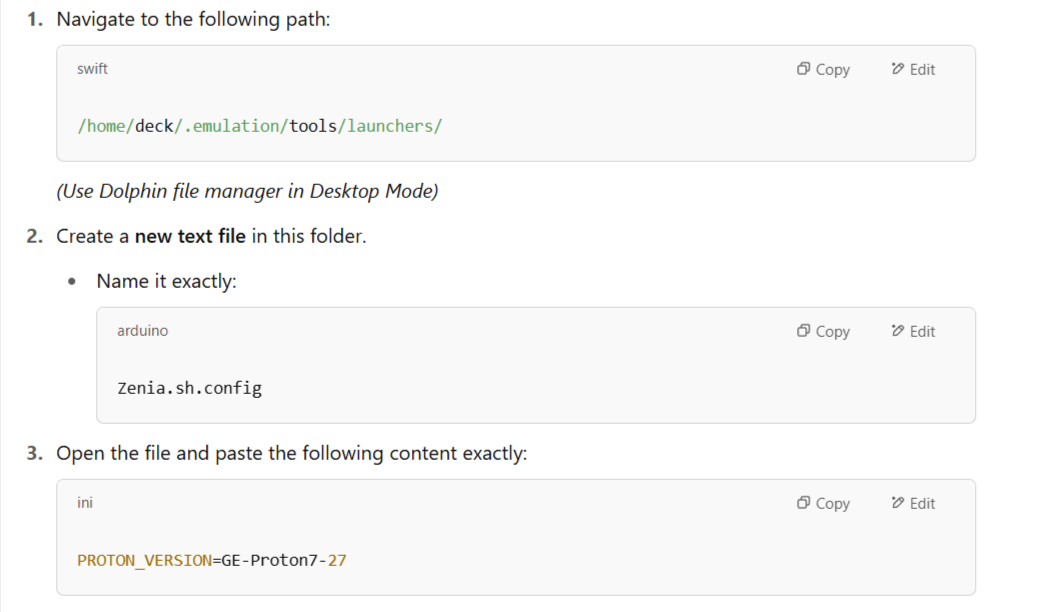Click the 'swift' language label
The image size is (1051, 612).
pyautogui.click(x=92, y=69)
